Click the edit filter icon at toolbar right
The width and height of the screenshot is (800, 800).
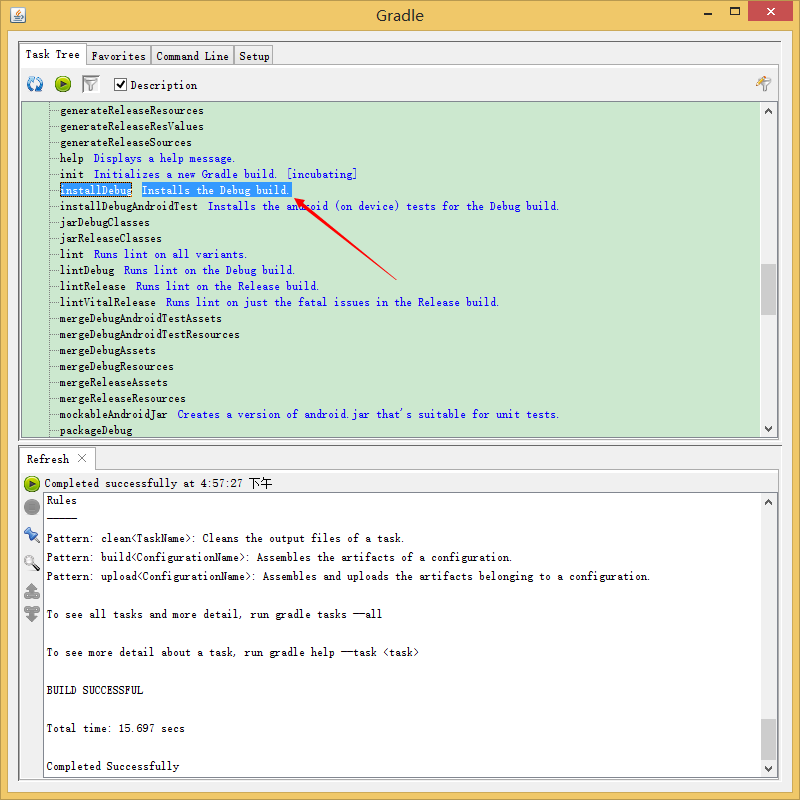[x=763, y=83]
